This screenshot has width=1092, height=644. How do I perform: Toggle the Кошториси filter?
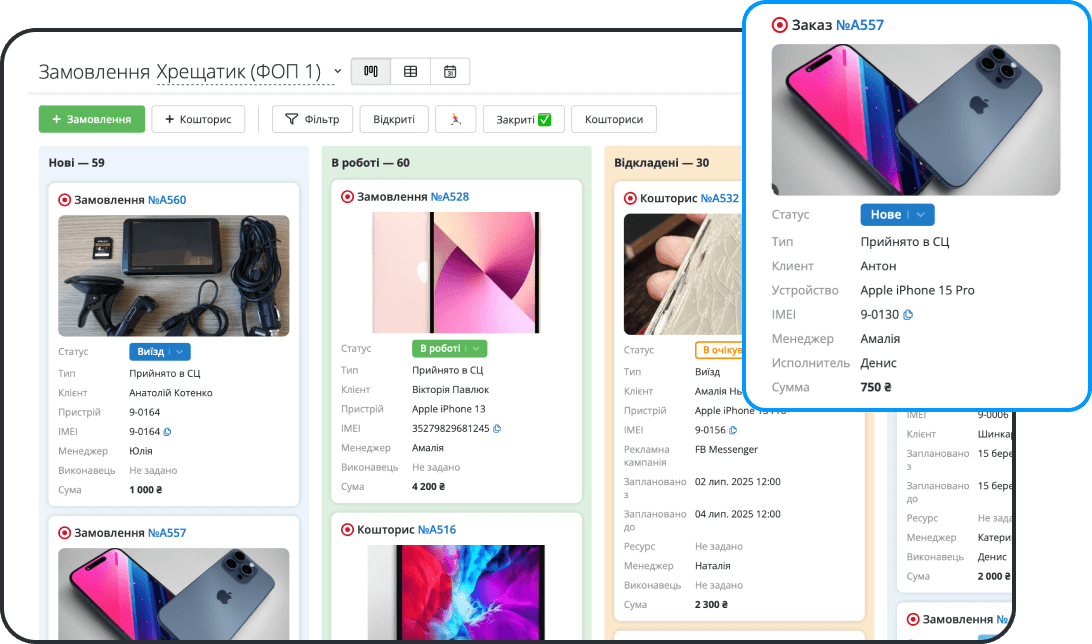pos(613,119)
